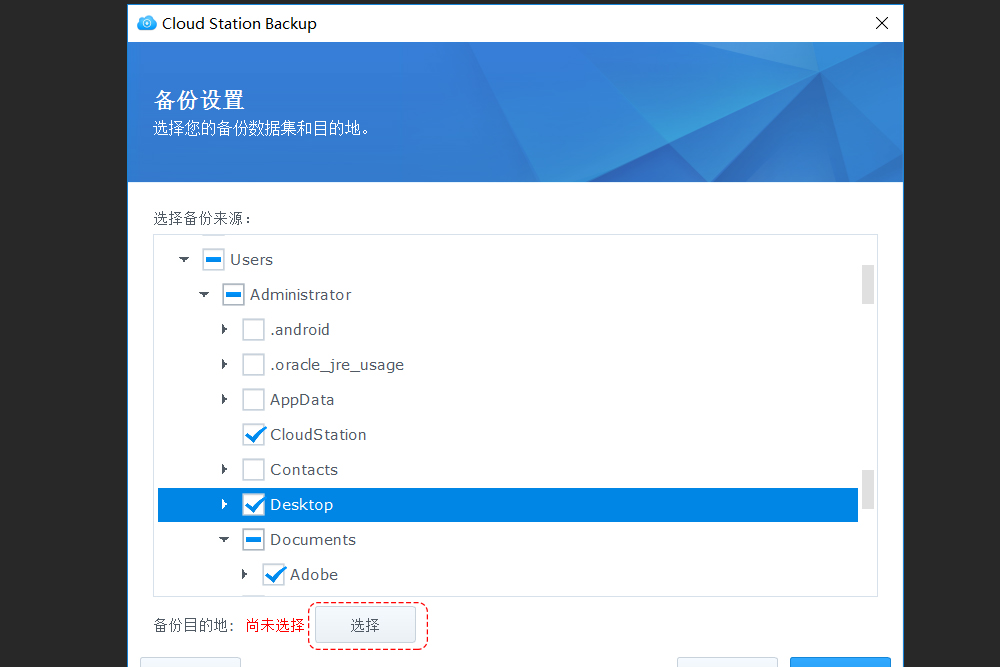Collapse the Documents tree node

pyautogui.click(x=224, y=539)
